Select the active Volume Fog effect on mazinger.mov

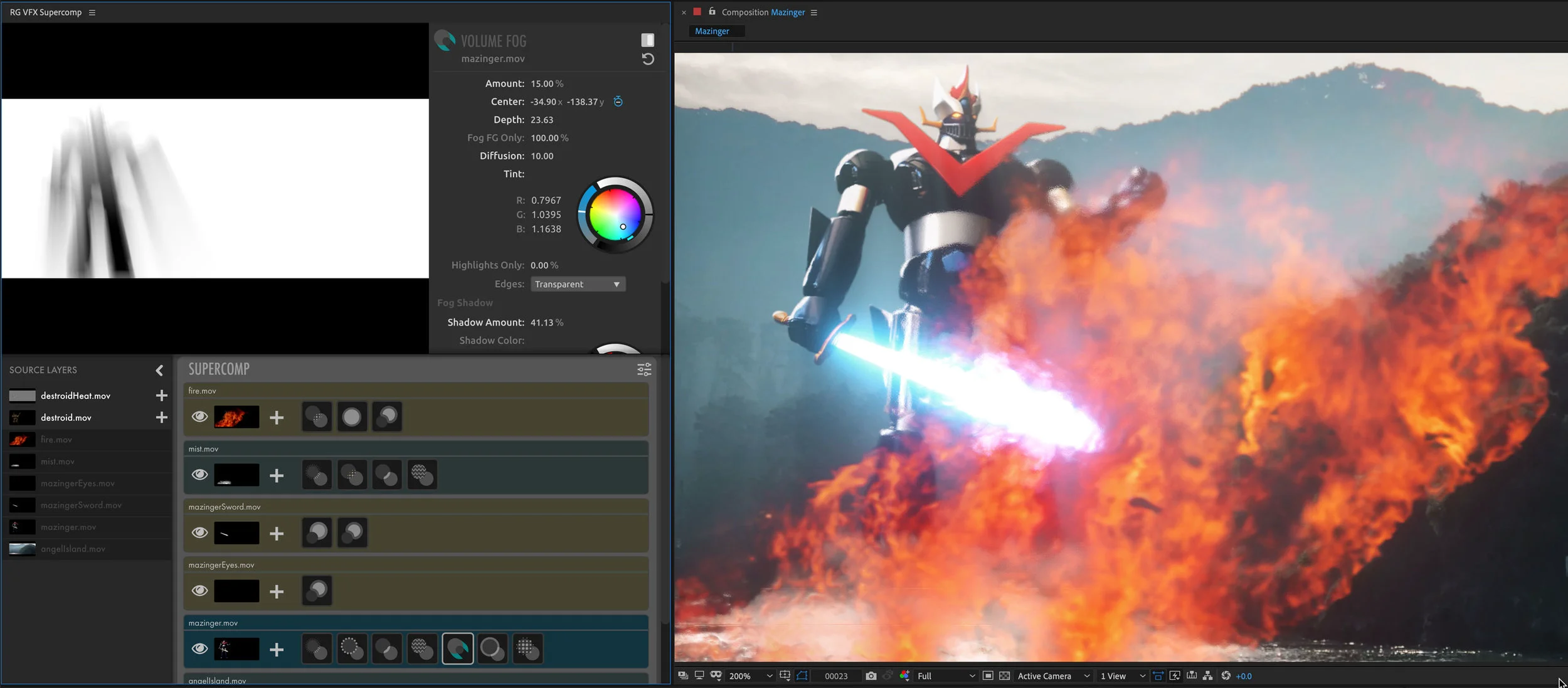click(x=458, y=648)
